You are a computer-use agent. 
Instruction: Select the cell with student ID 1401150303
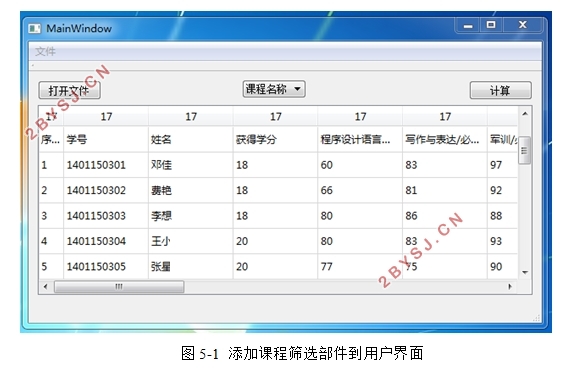[106, 216]
